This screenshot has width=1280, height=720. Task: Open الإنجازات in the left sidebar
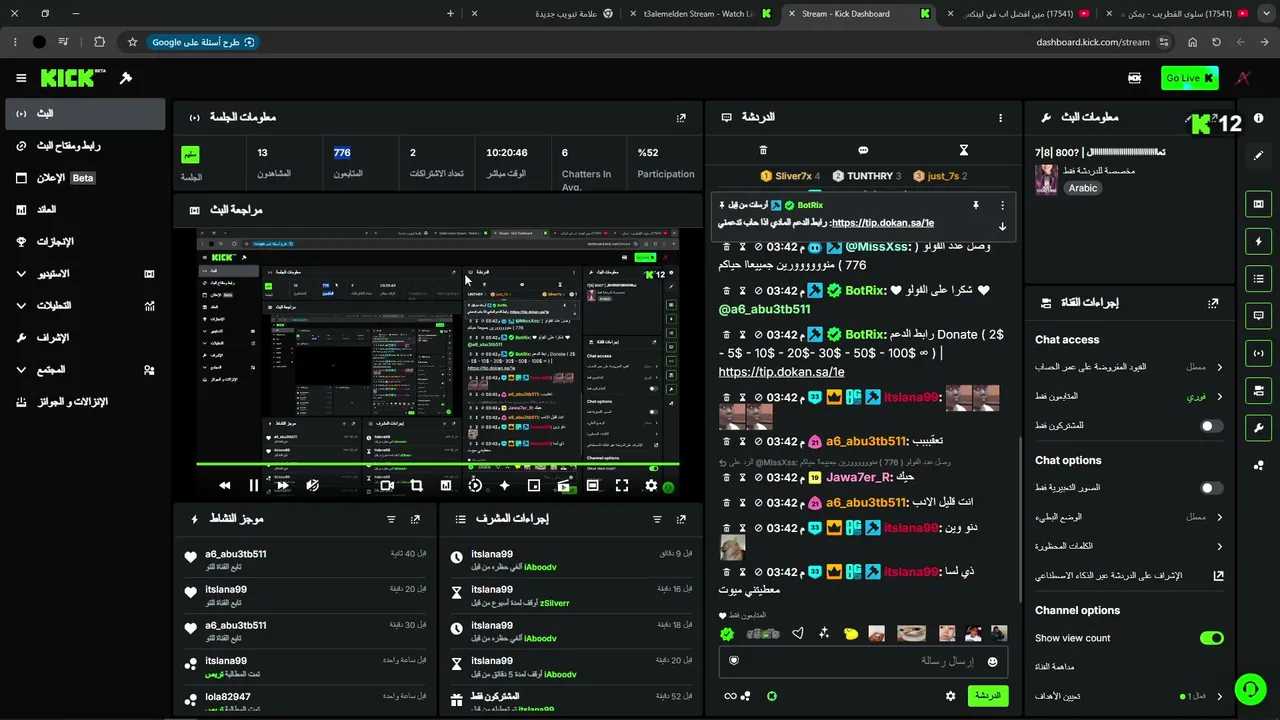pos(84,242)
